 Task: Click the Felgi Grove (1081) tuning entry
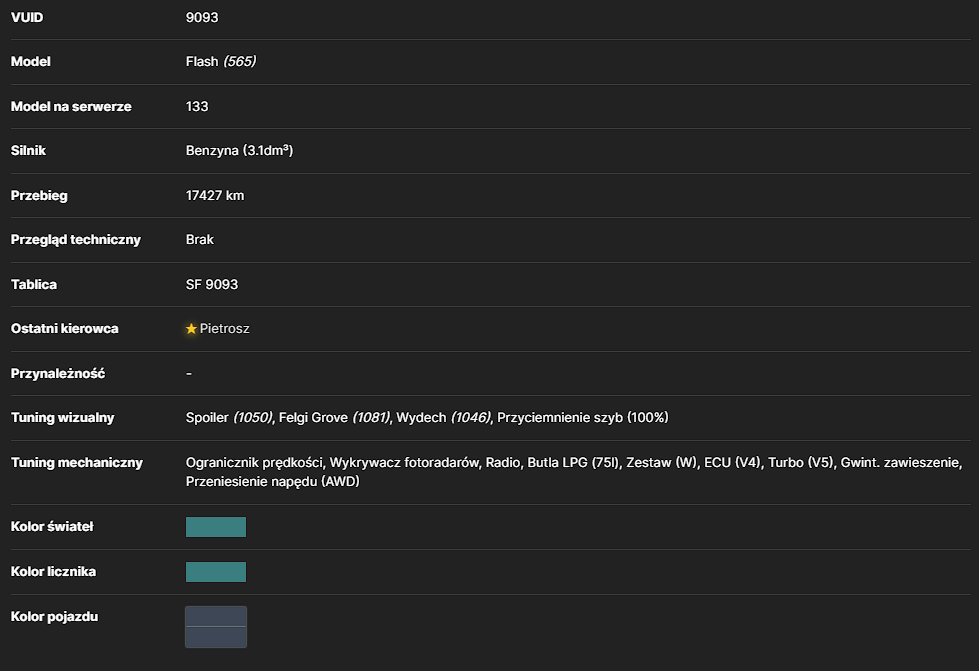click(x=334, y=418)
